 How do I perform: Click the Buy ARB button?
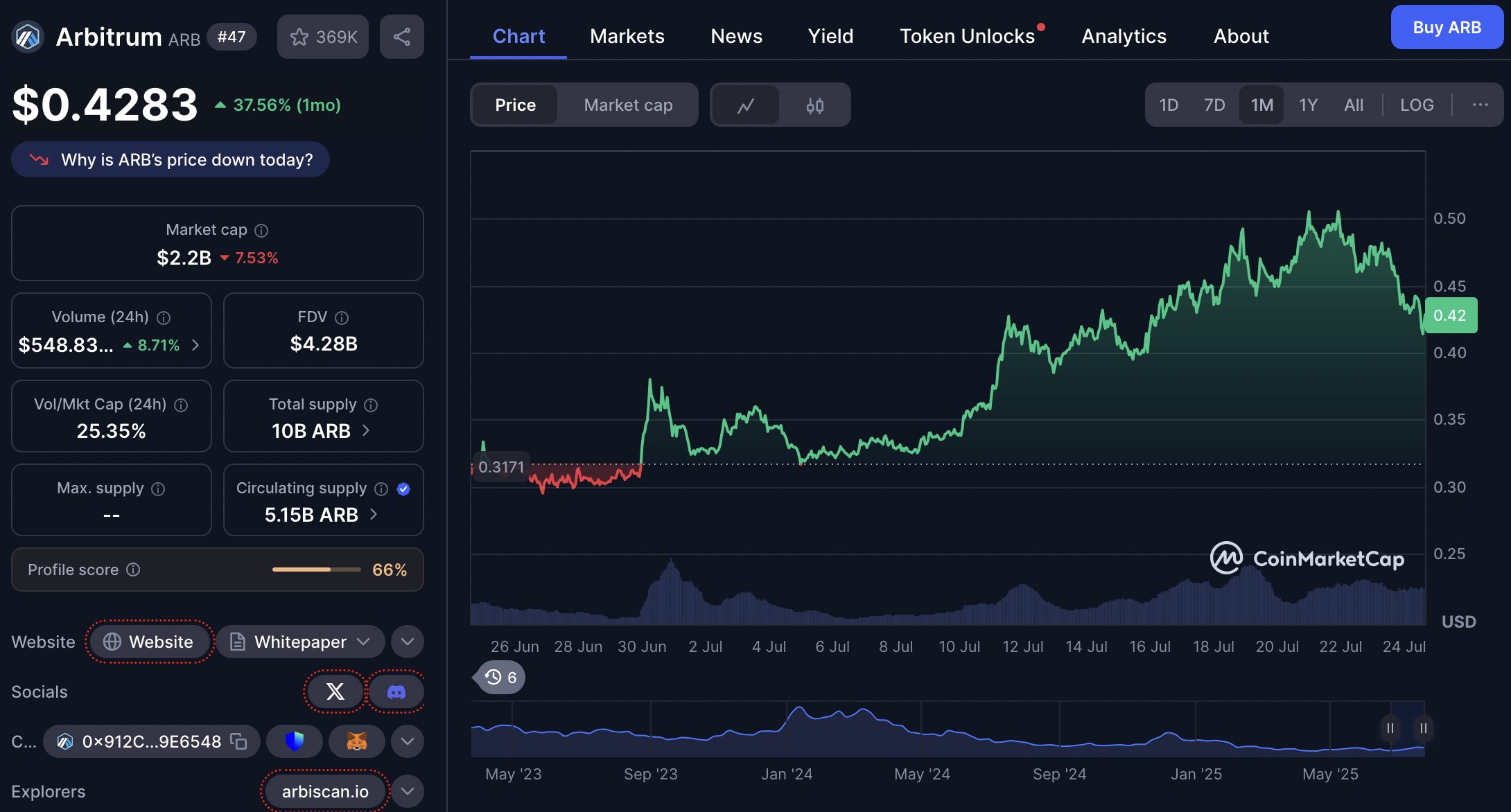pyautogui.click(x=1447, y=28)
